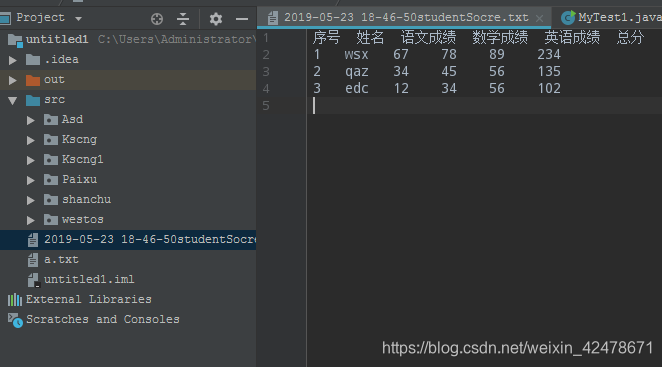Place cursor on empty line 5
662x367 pixels.
pos(484,106)
